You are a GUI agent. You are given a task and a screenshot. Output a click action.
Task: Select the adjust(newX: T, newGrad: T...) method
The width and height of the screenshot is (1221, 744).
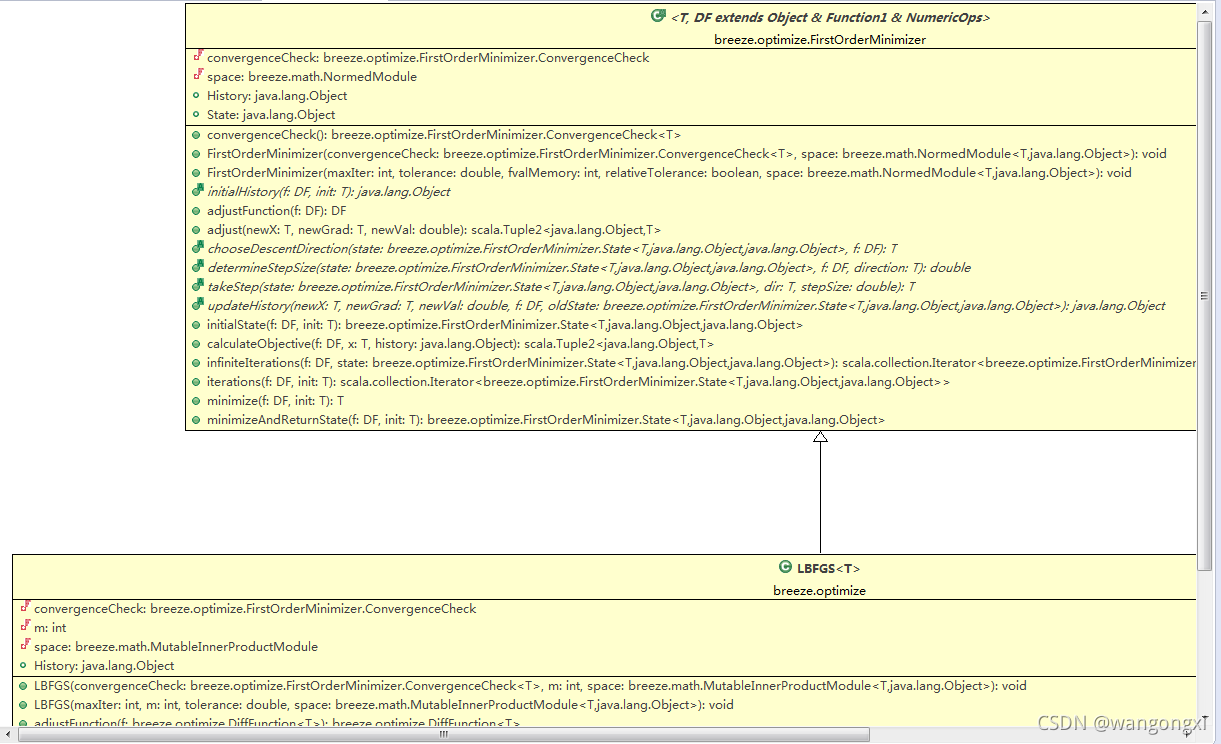pyautogui.click(x=434, y=230)
